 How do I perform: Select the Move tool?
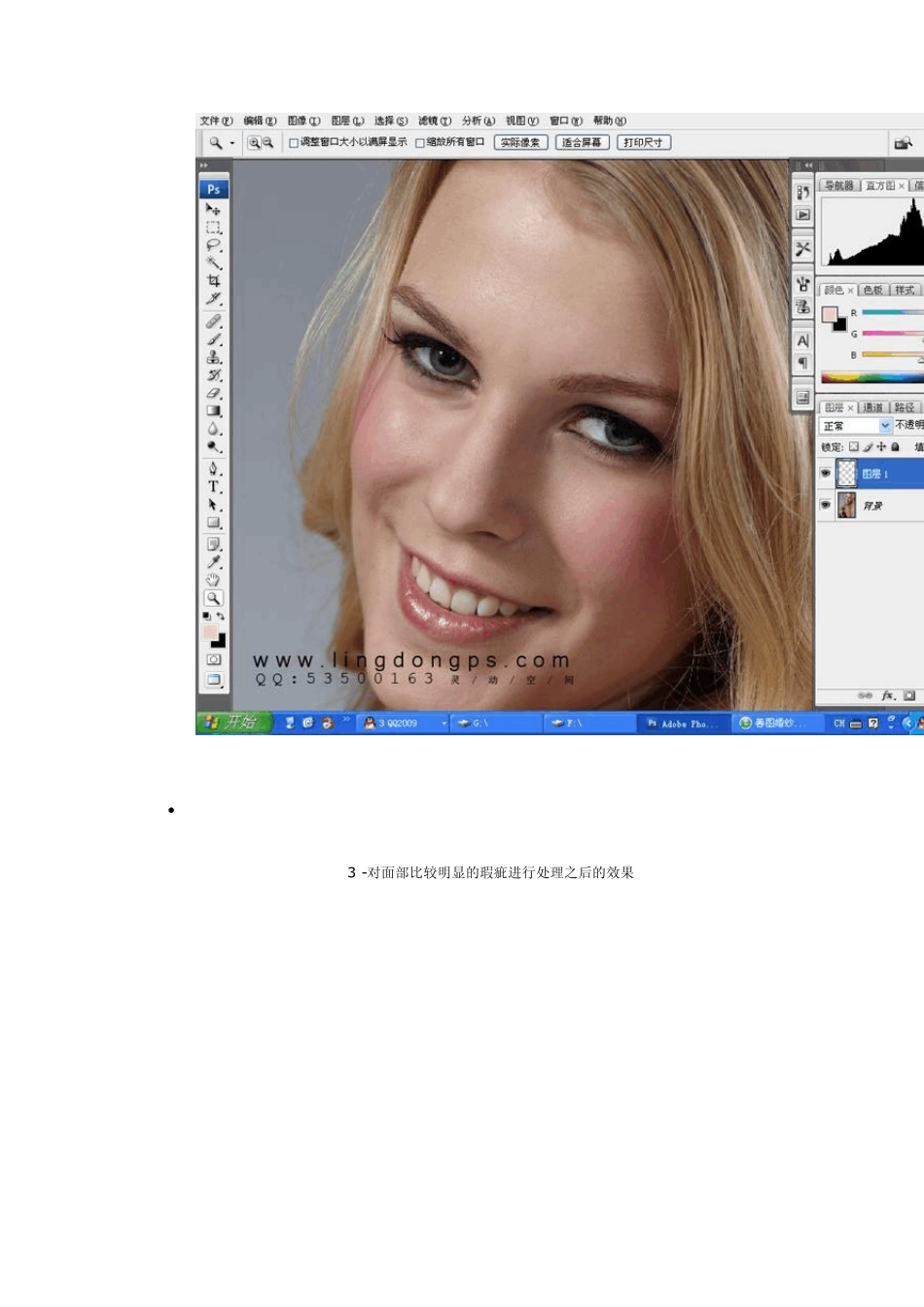point(213,209)
